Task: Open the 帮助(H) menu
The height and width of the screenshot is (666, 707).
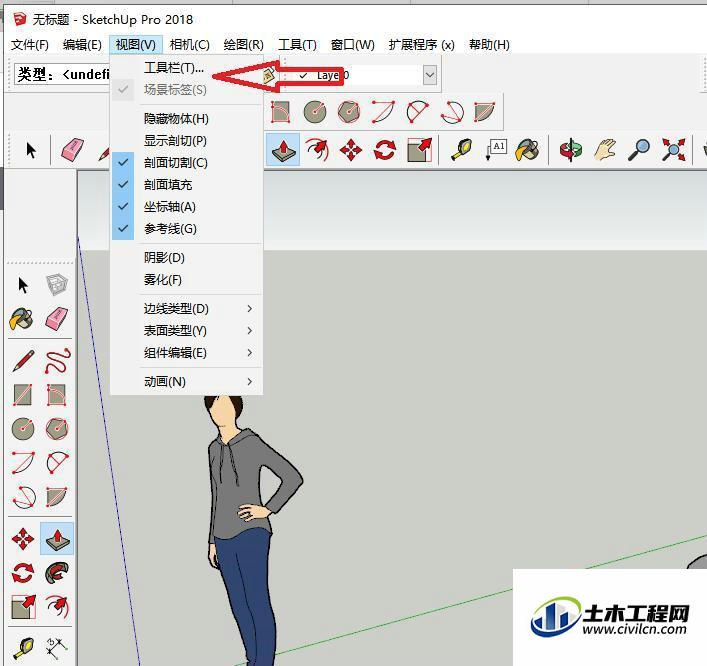Action: click(x=489, y=45)
